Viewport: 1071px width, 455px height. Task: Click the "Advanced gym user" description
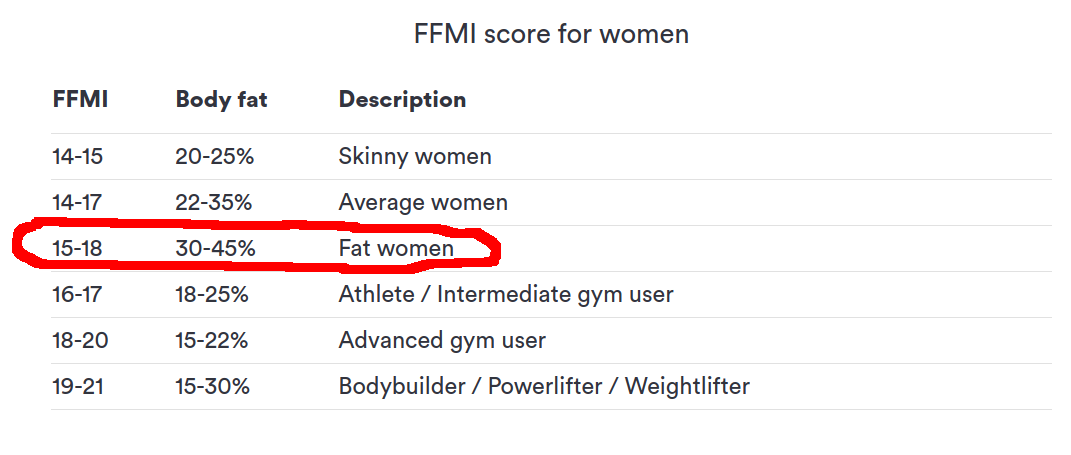coord(442,341)
